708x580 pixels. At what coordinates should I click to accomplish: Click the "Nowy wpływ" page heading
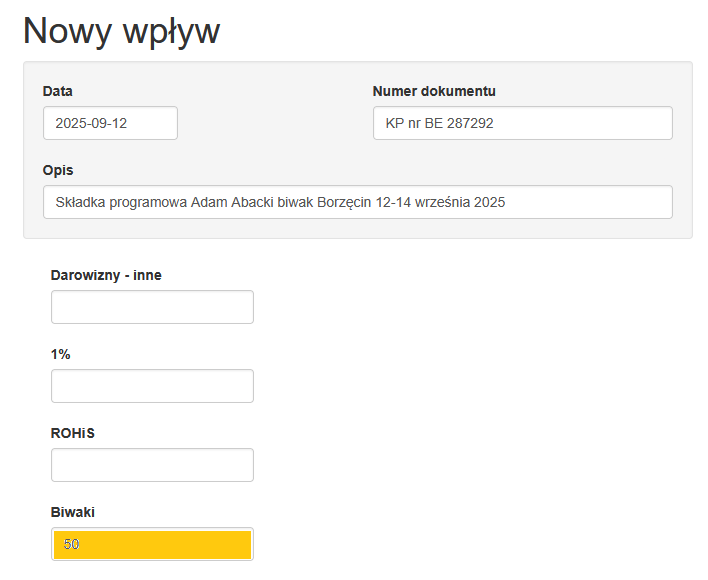click(x=121, y=31)
